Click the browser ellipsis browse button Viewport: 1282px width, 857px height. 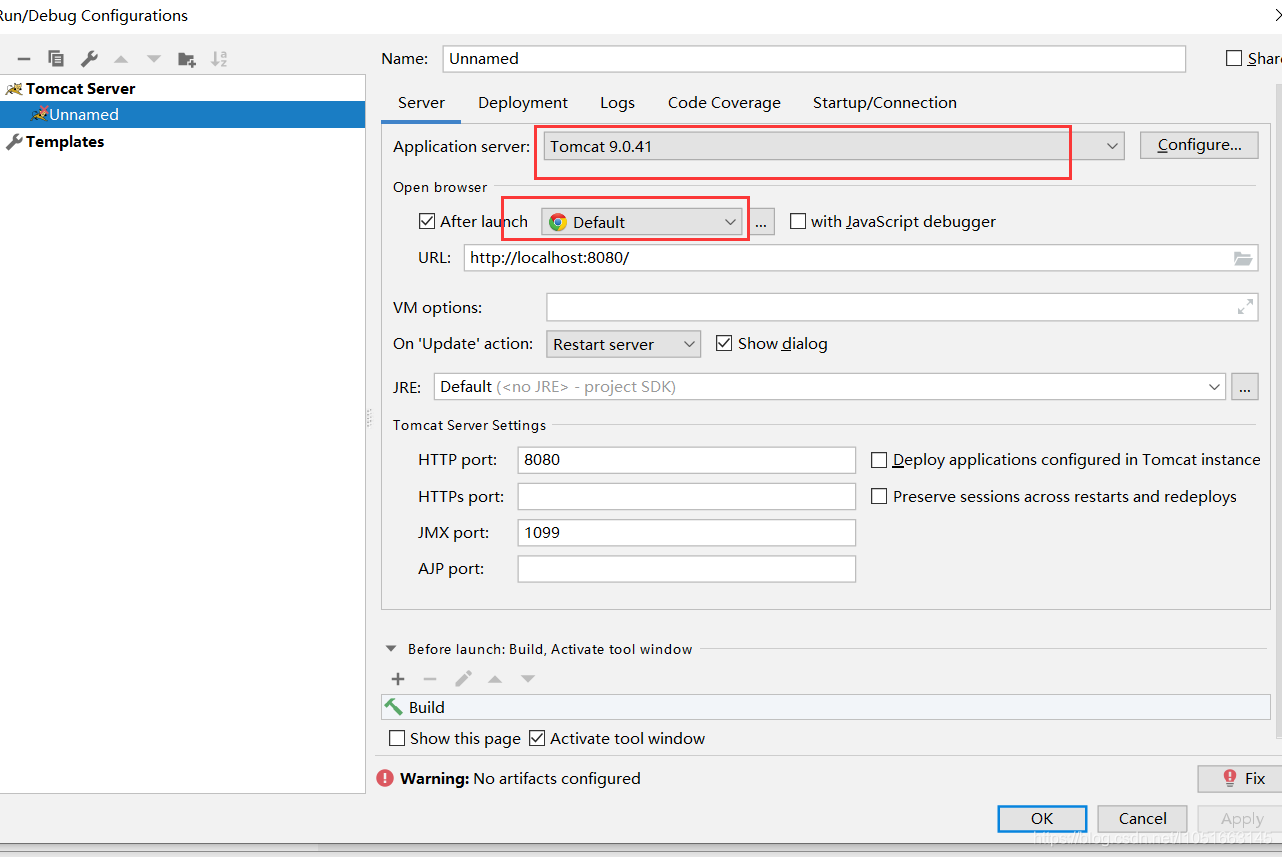coord(762,222)
